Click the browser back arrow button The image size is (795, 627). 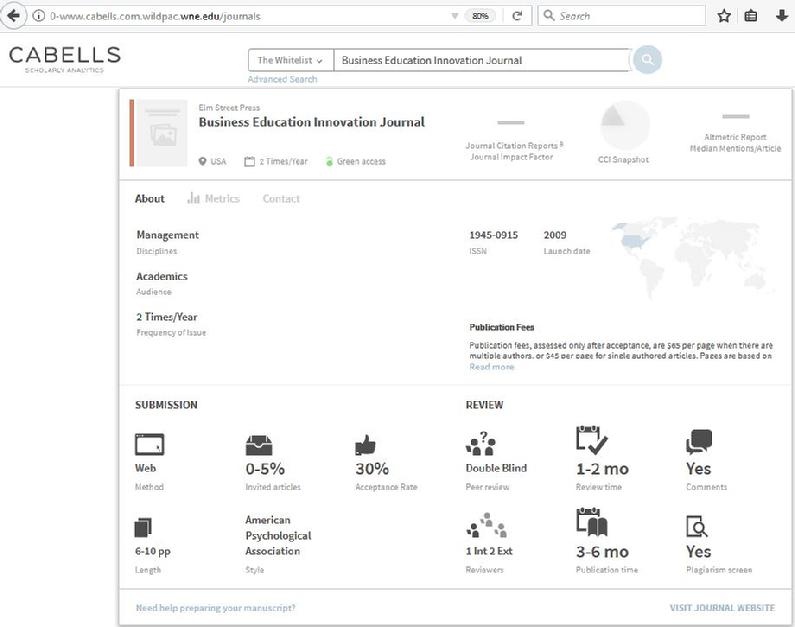(x=13, y=15)
